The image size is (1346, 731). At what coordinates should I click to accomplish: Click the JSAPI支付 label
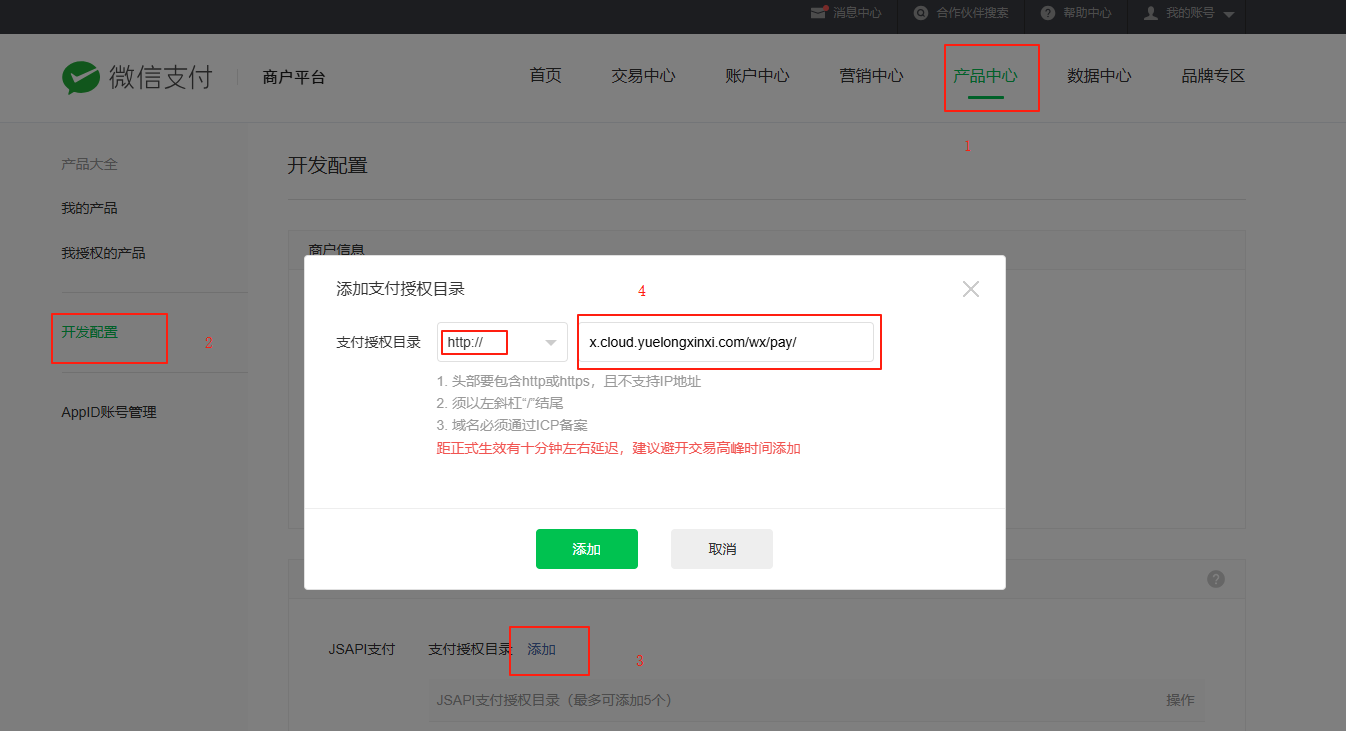coord(361,649)
